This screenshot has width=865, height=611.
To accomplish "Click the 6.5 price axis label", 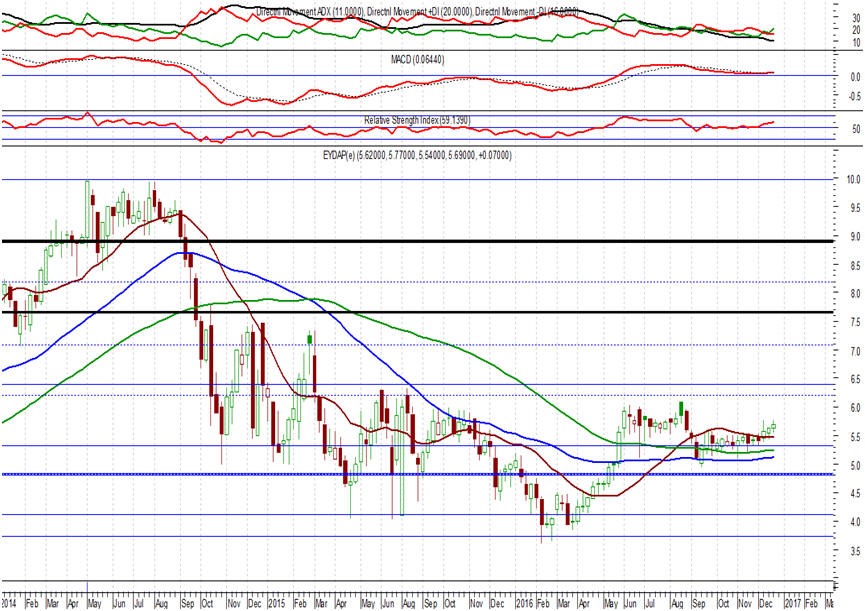I will click(855, 379).
